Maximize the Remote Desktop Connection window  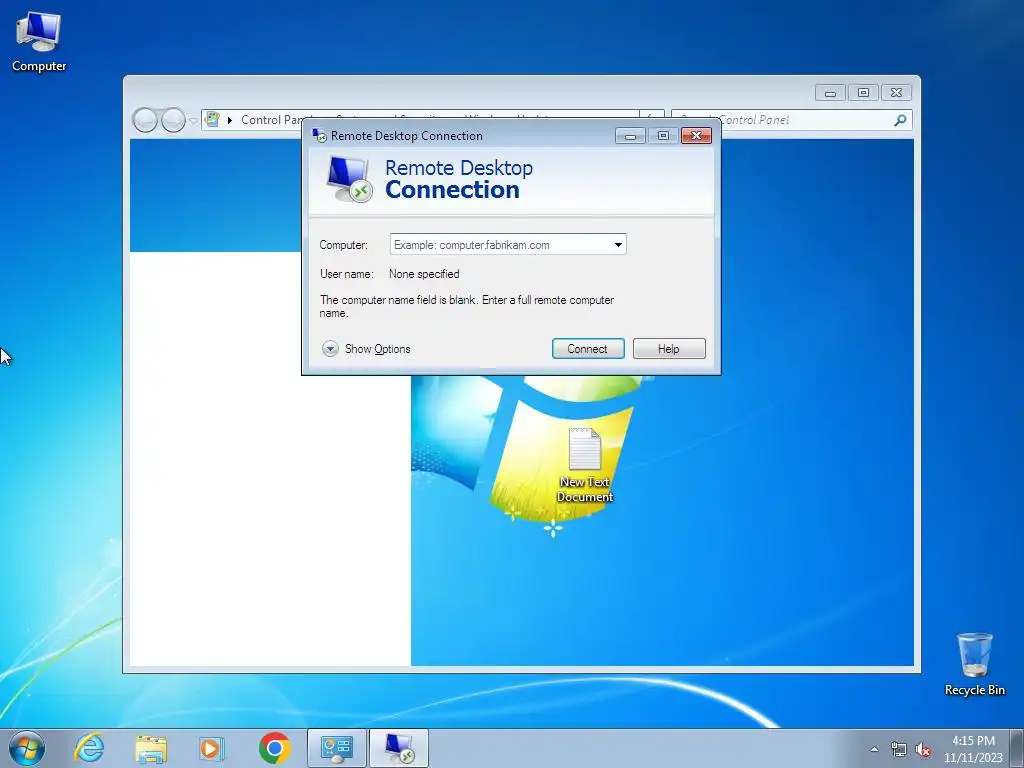click(x=663, y=136)
